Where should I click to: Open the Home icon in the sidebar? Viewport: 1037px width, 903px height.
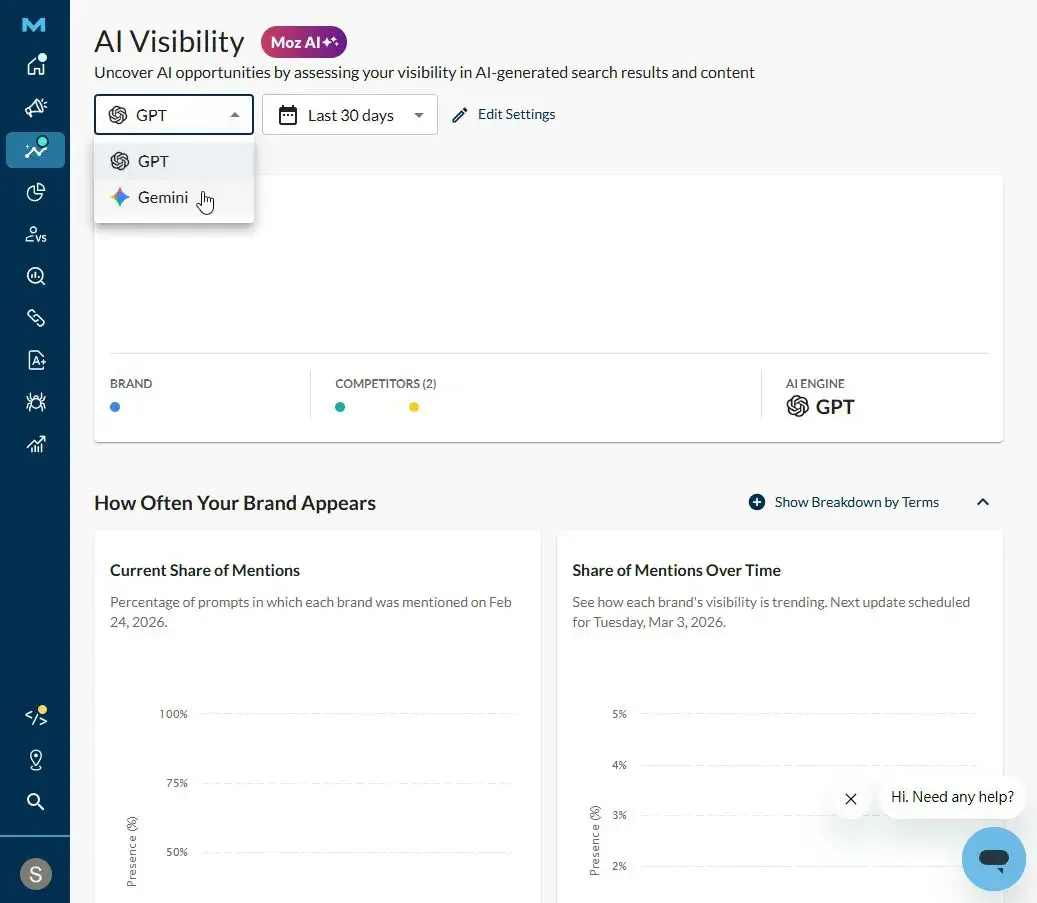click(36, 66)
